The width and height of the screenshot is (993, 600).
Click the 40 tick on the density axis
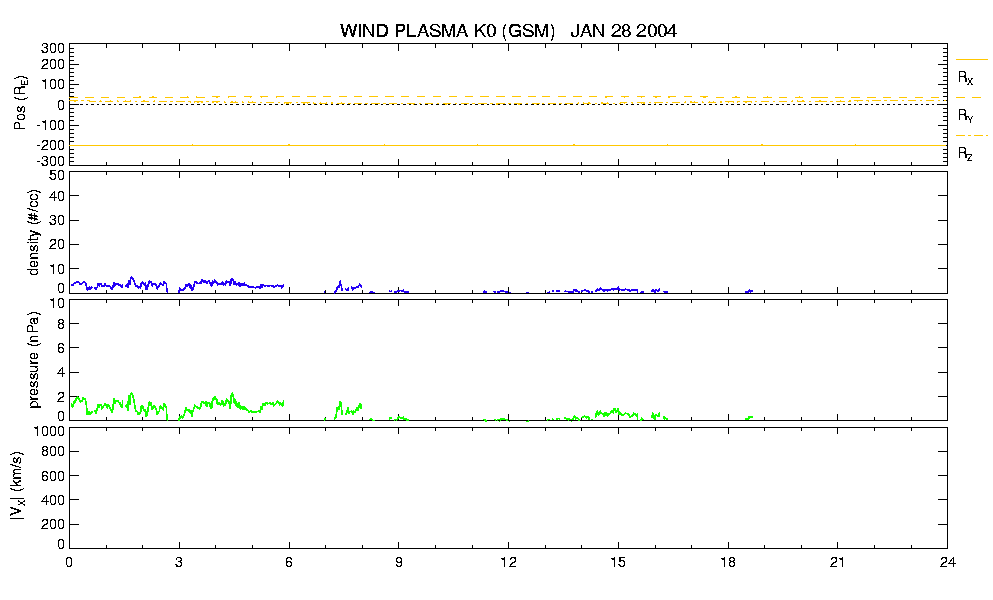pos(57,196)
